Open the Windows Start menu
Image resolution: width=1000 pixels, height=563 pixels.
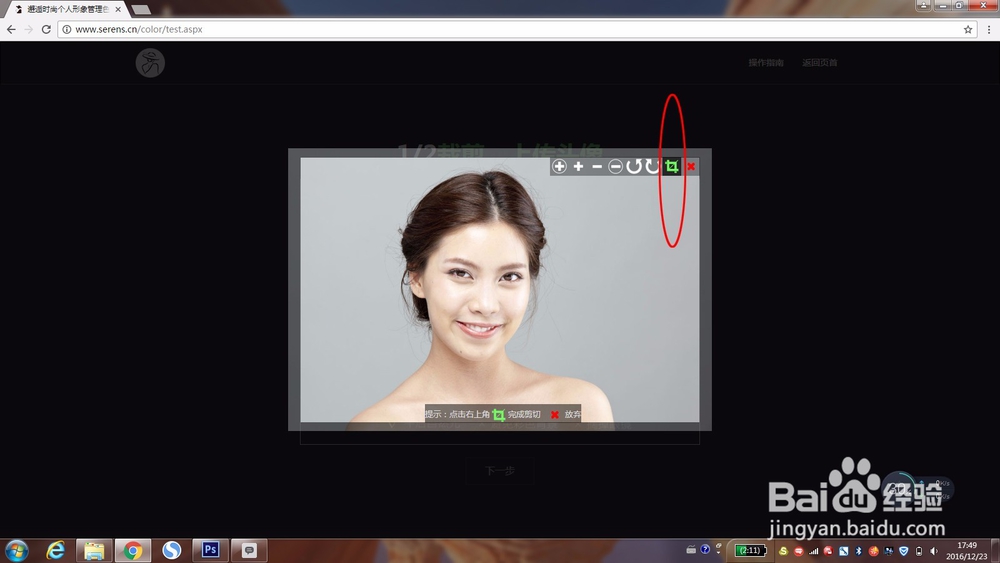click(17, 550)
